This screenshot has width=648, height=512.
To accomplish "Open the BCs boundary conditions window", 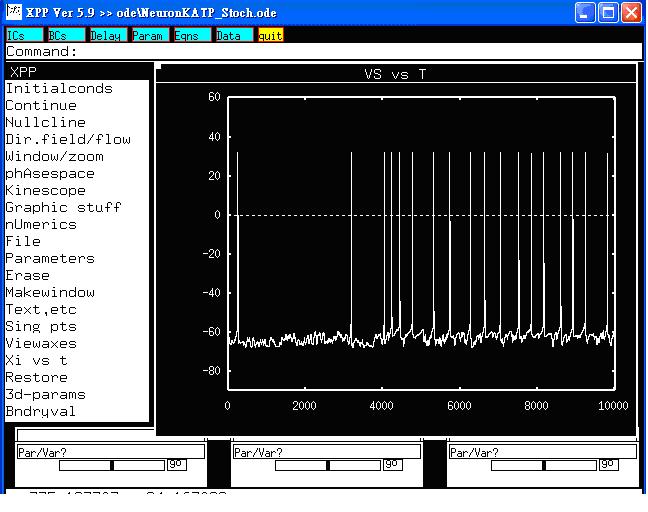I will point(66,35).
